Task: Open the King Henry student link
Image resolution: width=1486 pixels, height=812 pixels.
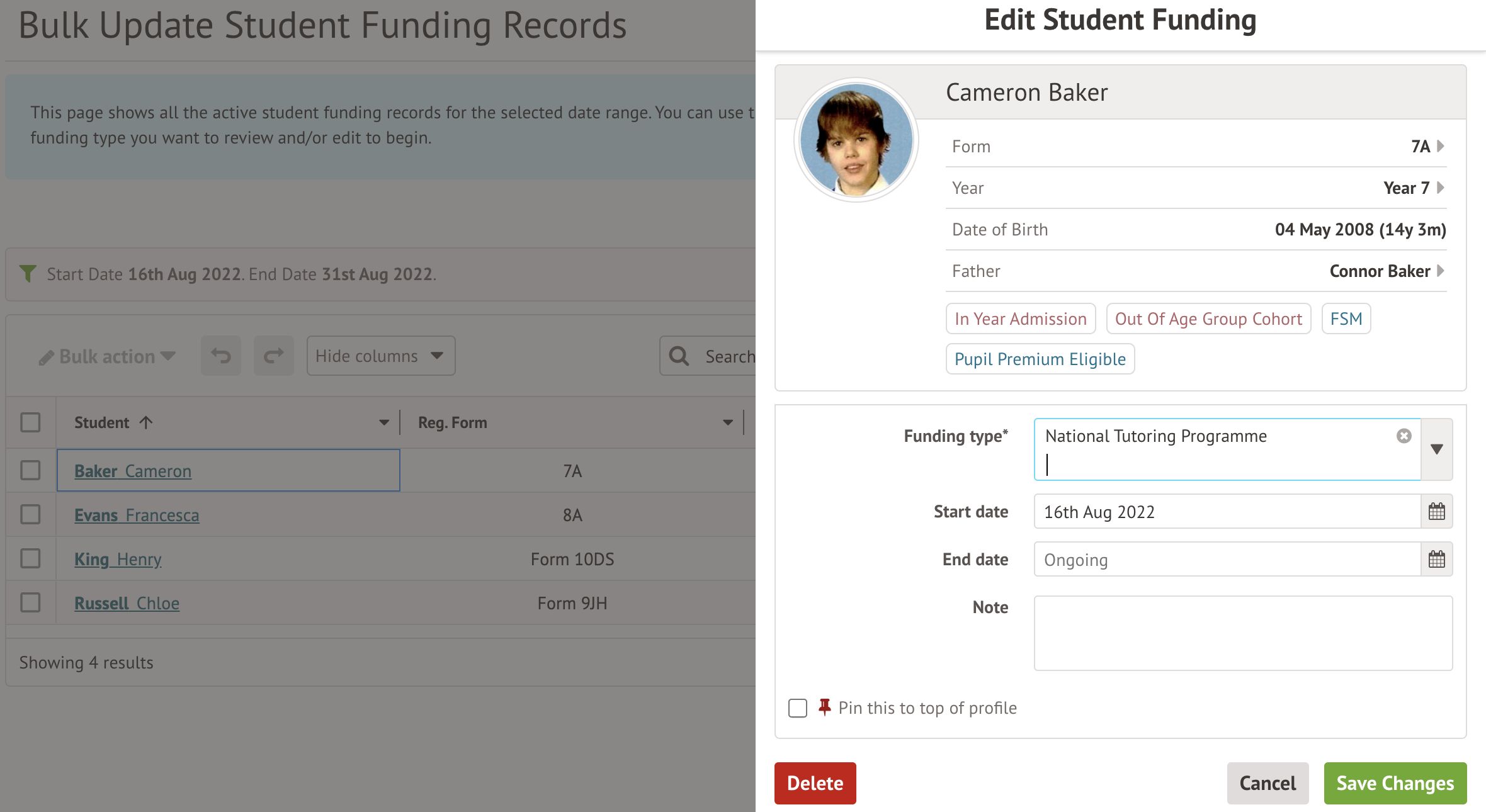Action: click(118, 559)
